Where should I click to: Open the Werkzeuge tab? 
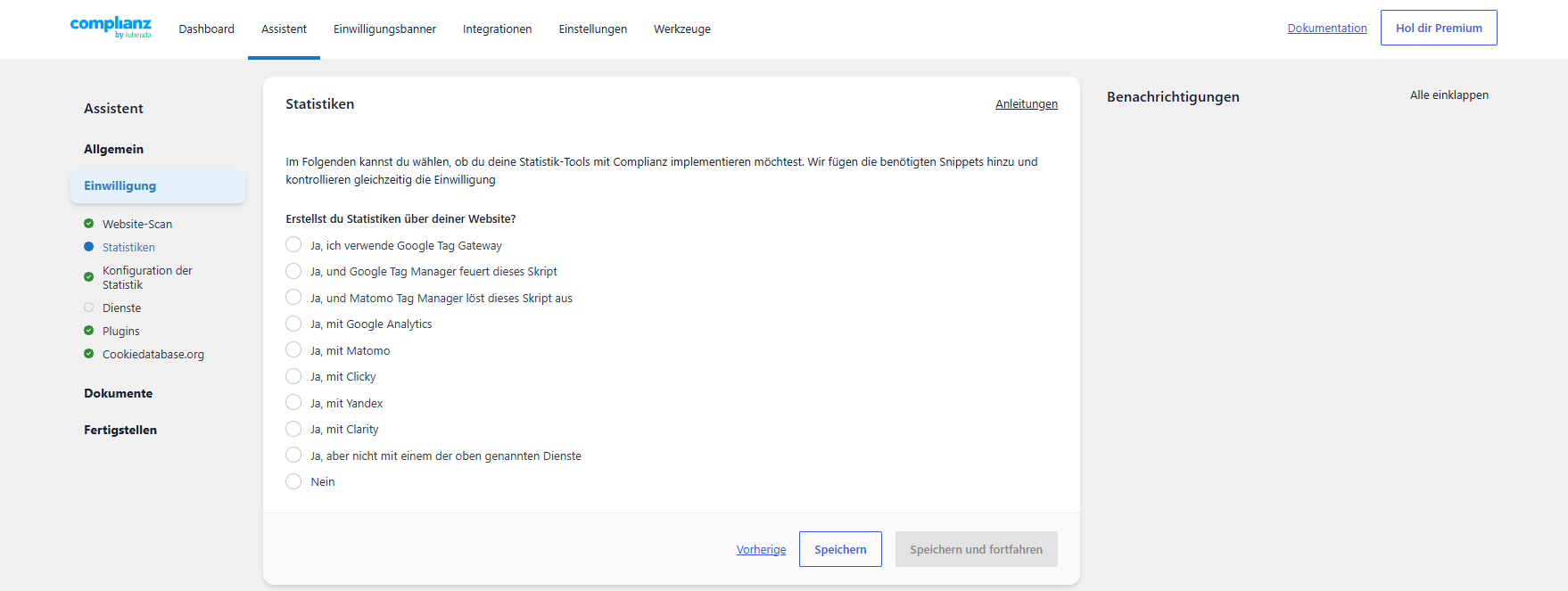[681, 29]
